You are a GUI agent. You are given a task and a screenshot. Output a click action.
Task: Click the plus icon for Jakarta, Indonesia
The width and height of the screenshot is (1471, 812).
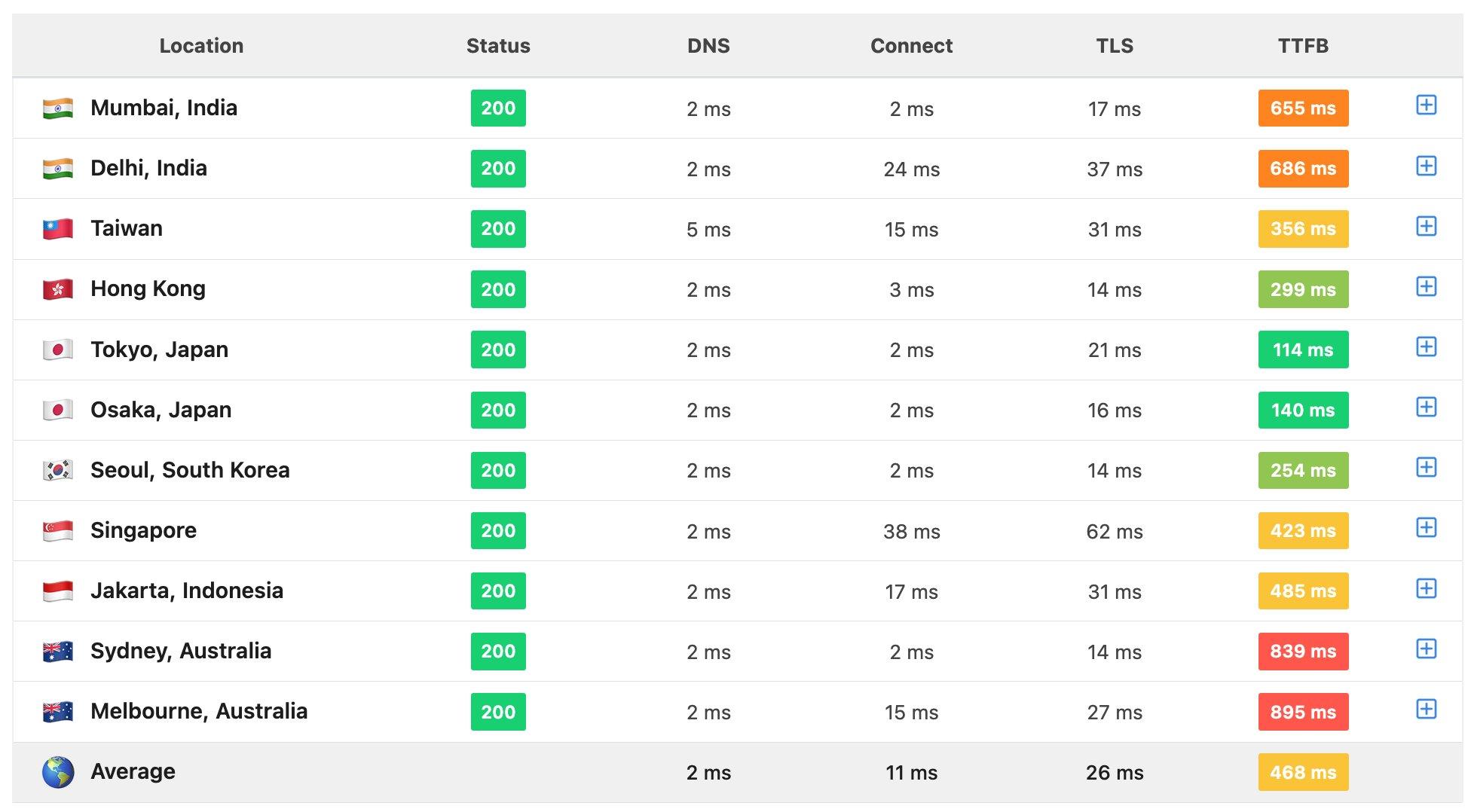[1426, 588]
